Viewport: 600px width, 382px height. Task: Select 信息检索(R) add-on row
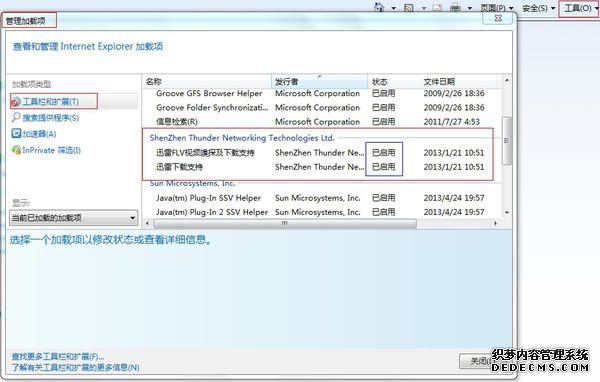pyautogui.click(x=321, y=122)
